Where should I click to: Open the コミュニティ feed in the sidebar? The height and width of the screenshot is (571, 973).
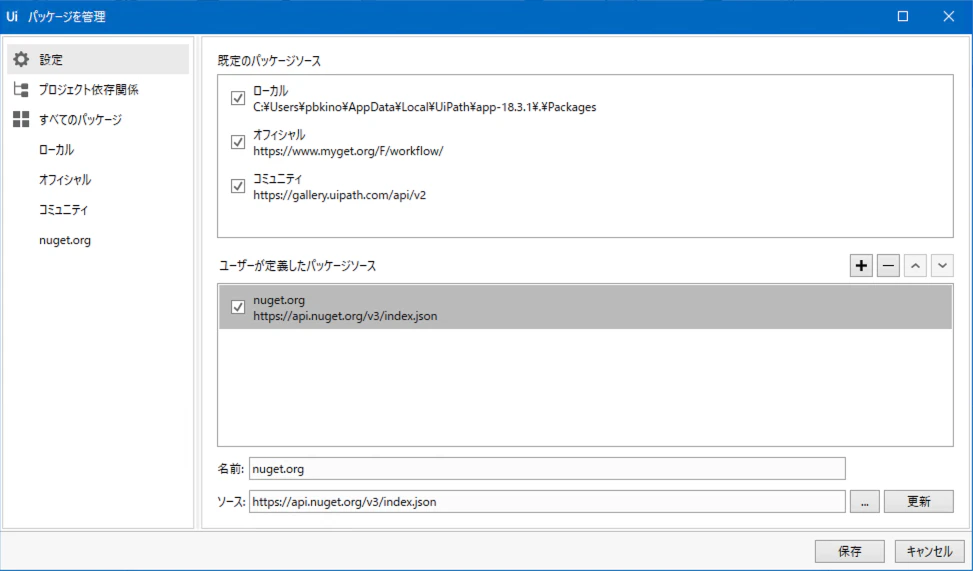63,210
